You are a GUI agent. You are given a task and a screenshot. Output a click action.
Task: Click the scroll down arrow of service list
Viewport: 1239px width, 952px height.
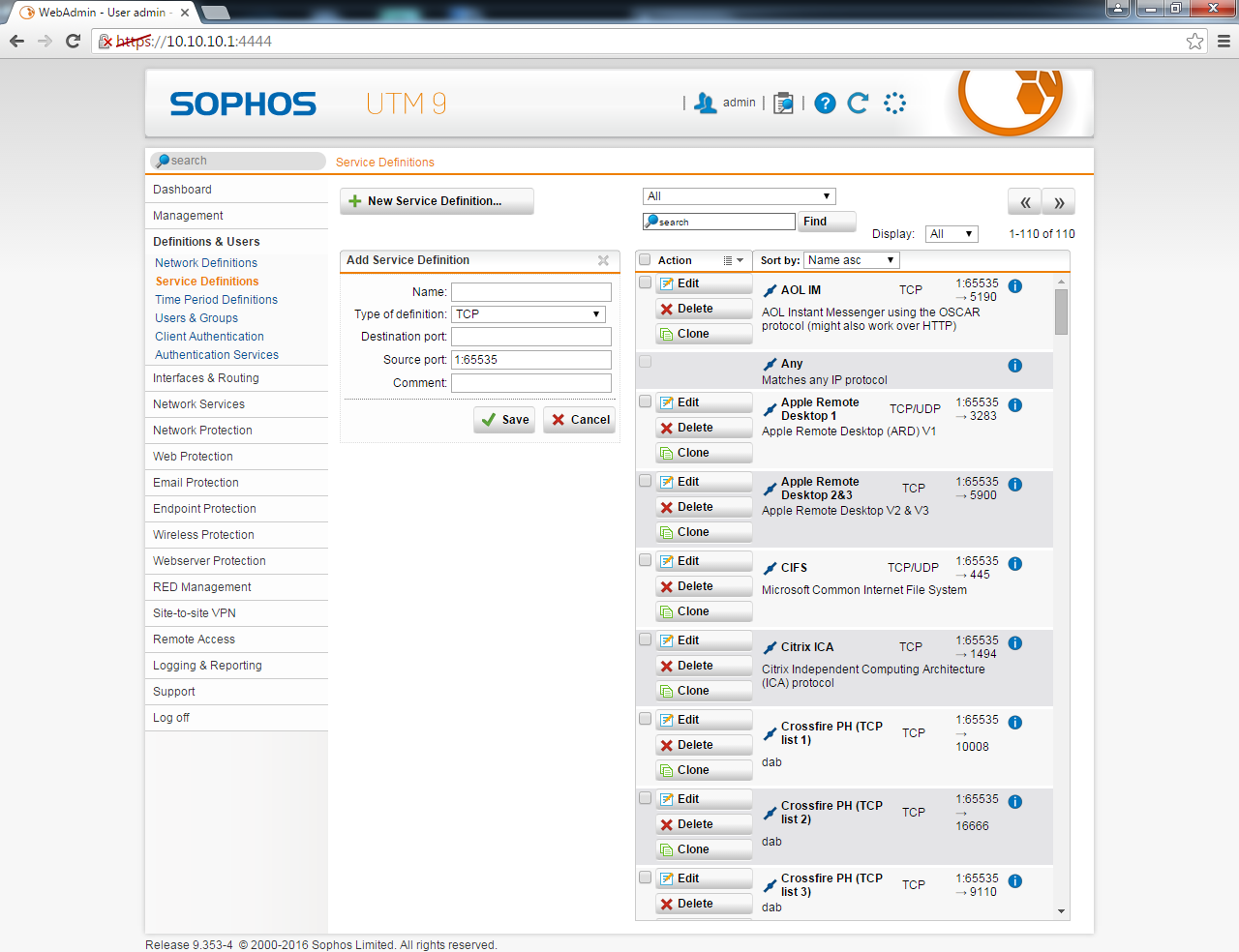(x=1062, y=911)
